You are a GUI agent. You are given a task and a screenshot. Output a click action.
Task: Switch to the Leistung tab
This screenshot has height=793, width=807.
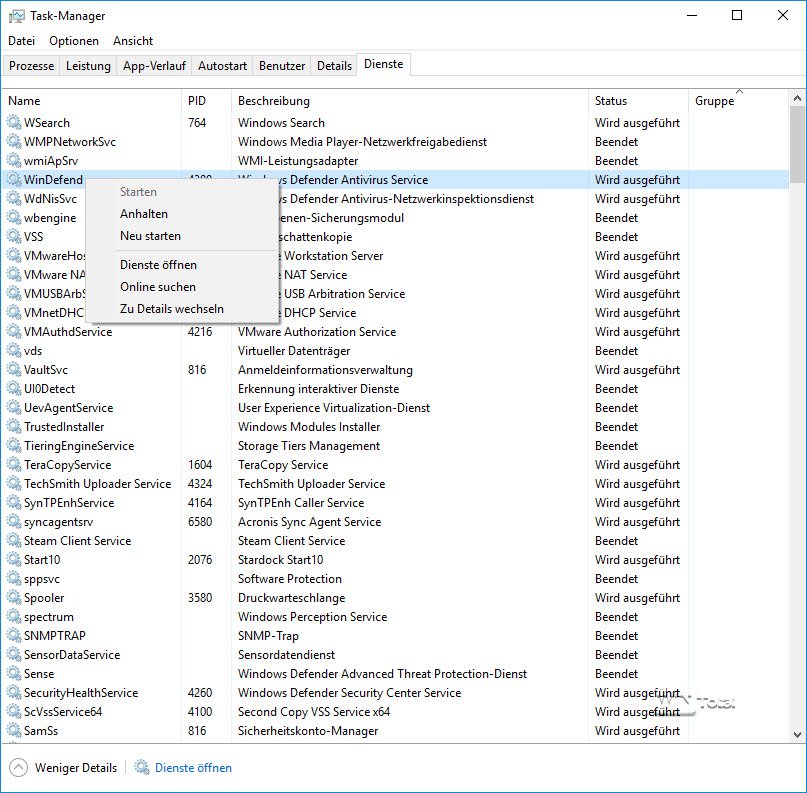click(x=88, y=66)
